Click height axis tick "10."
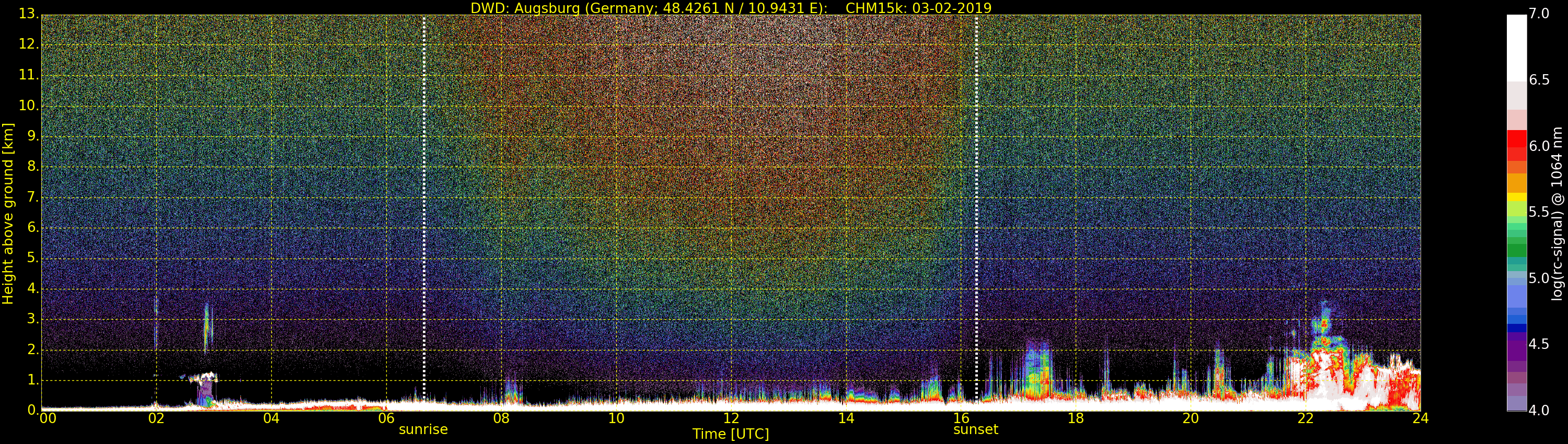The width and height of the screenshot is (1568, 444). pos(29,105)
